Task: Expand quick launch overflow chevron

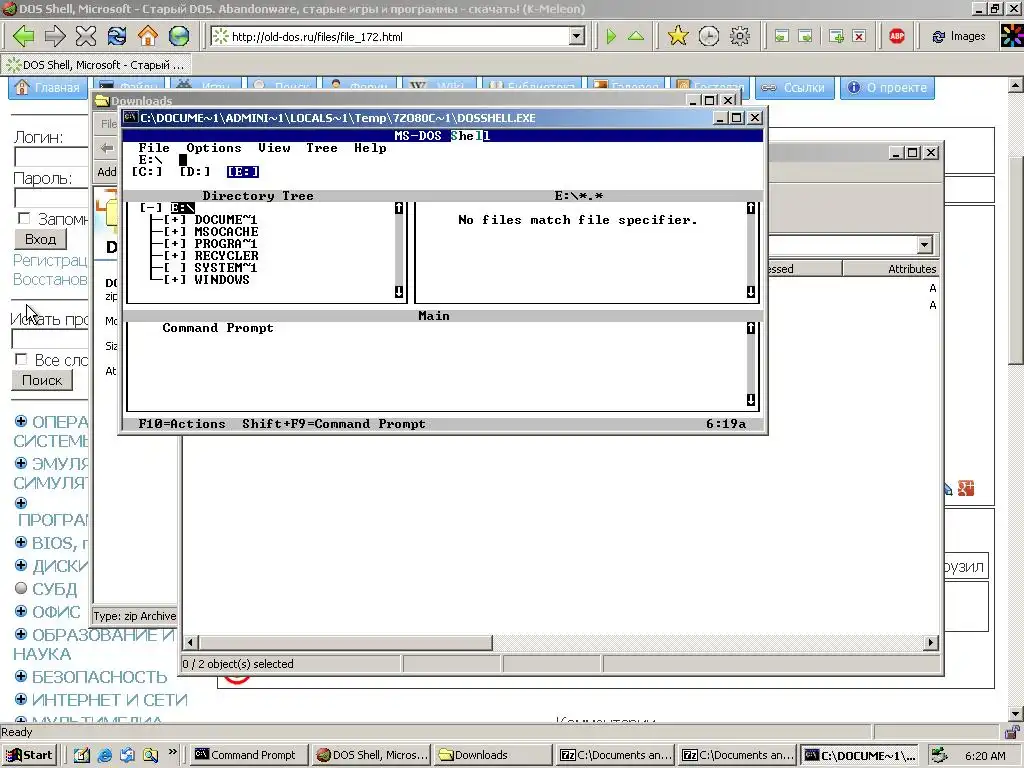Action: 172,752
